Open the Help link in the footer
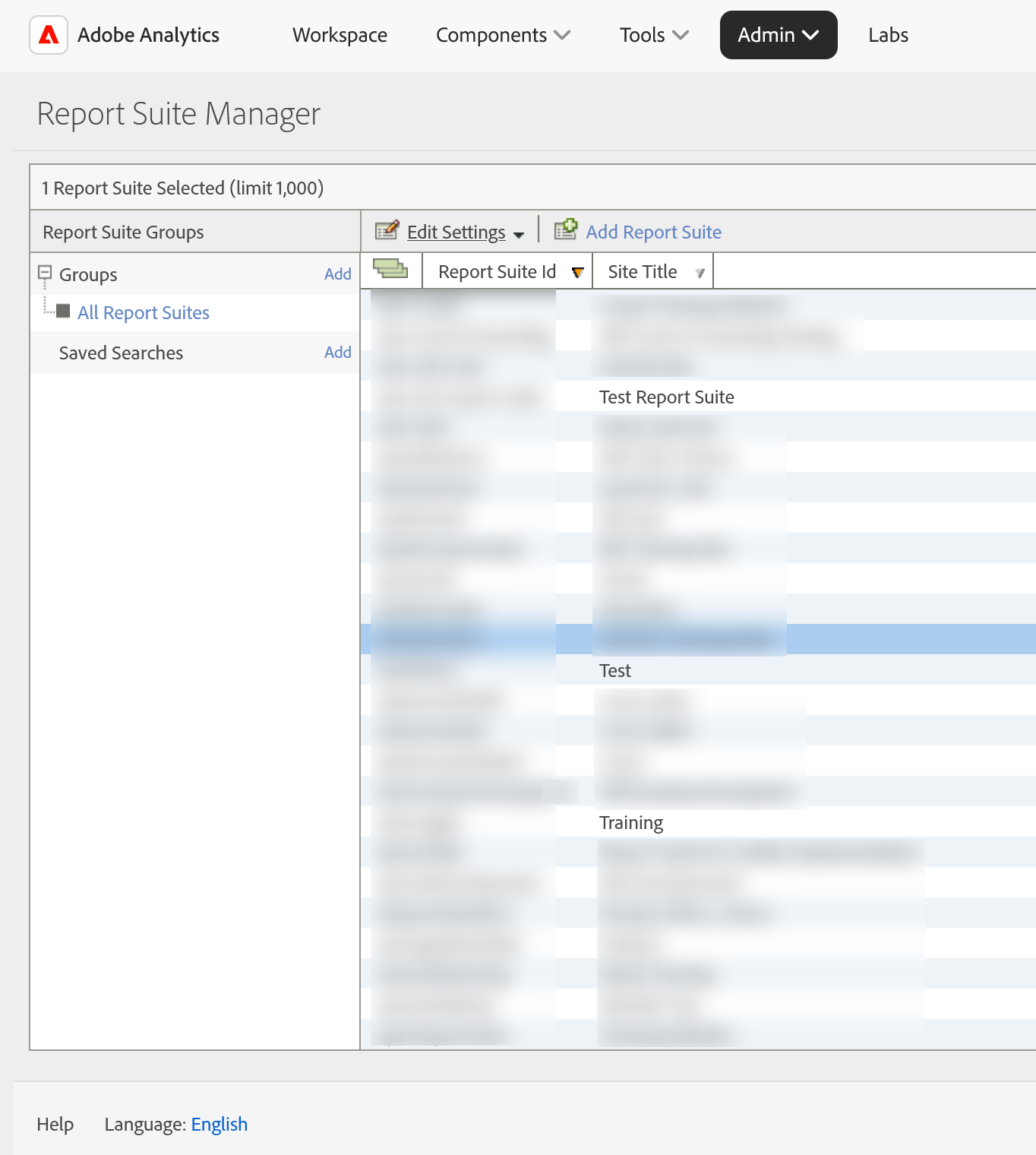The image size is (1036, 1155). point(55,1124)
